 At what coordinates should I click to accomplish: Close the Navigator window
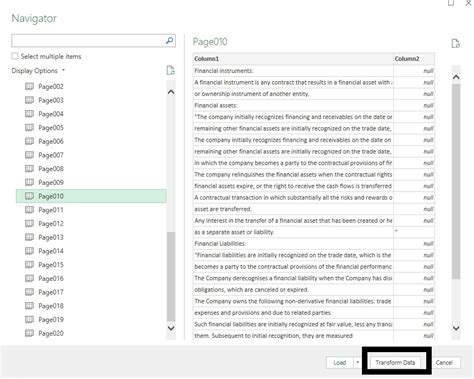click(468, 3)
